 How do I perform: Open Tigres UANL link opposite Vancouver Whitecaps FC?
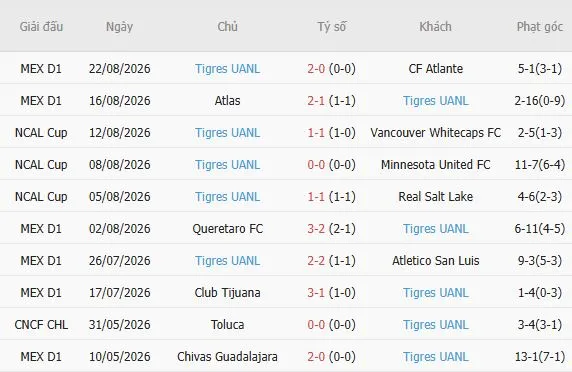pyautogui.click(x=227, y=133)
